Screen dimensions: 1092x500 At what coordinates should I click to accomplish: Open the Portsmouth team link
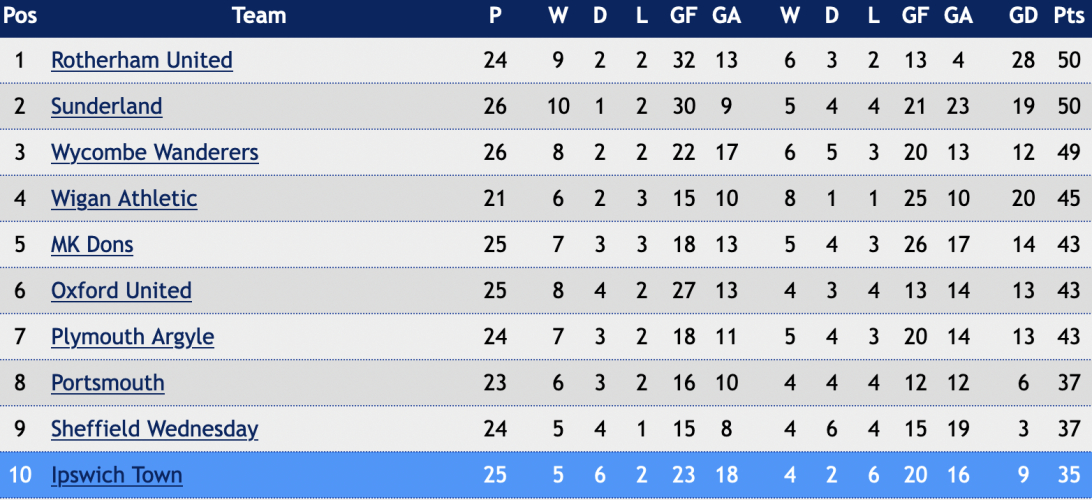108,383
